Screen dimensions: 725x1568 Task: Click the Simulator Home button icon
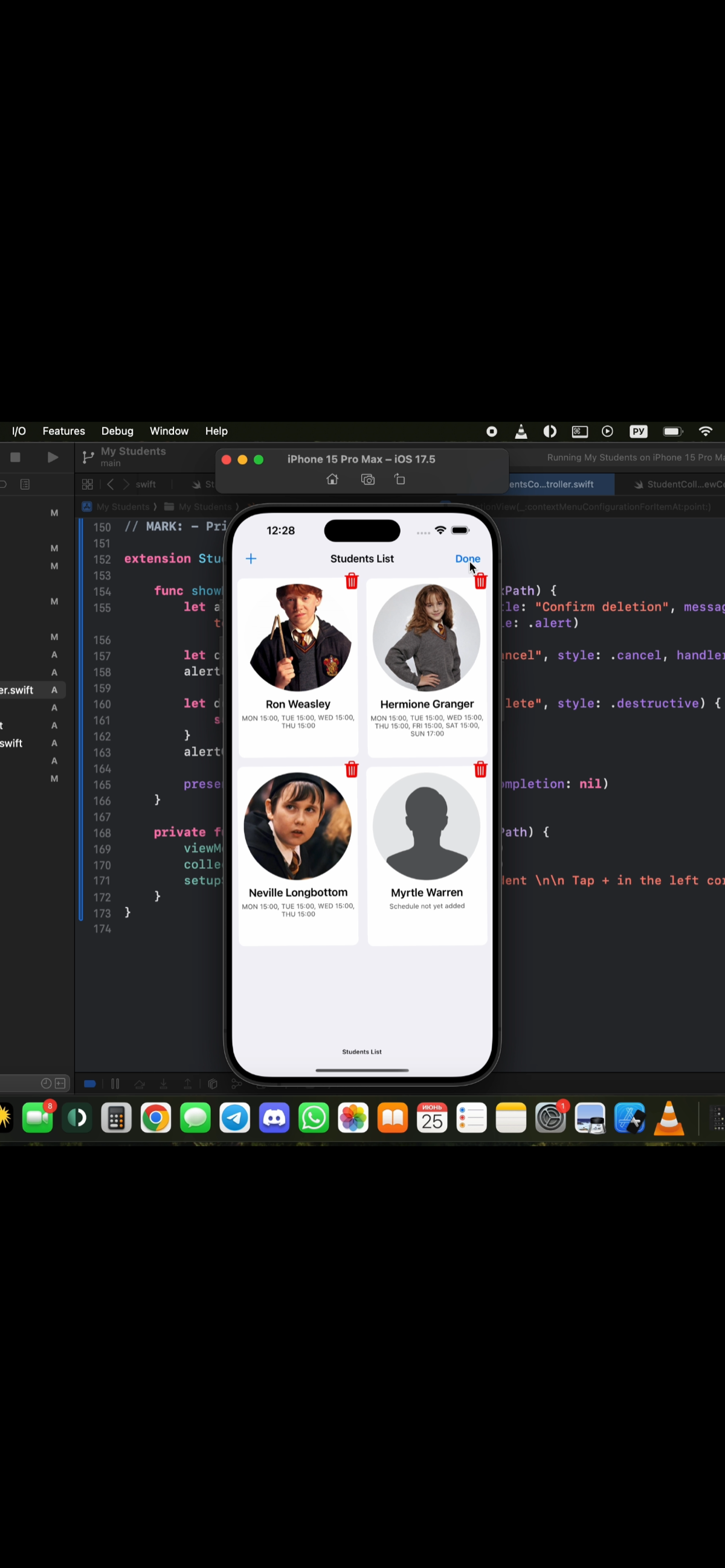coord(332,479)
